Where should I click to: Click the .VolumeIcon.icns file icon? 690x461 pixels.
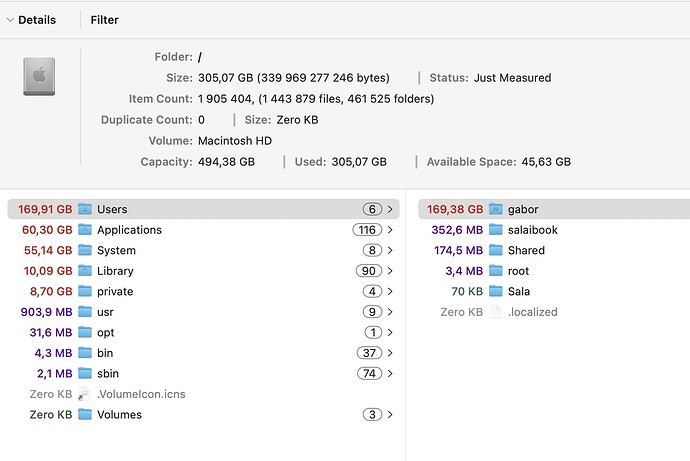(x=85, y=394)
